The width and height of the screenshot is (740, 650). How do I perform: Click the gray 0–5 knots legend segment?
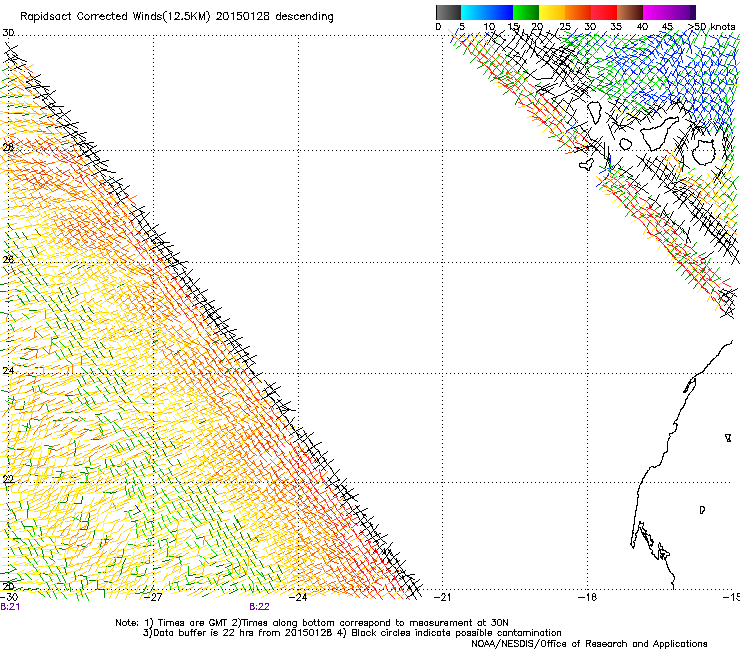click(448, 12)
